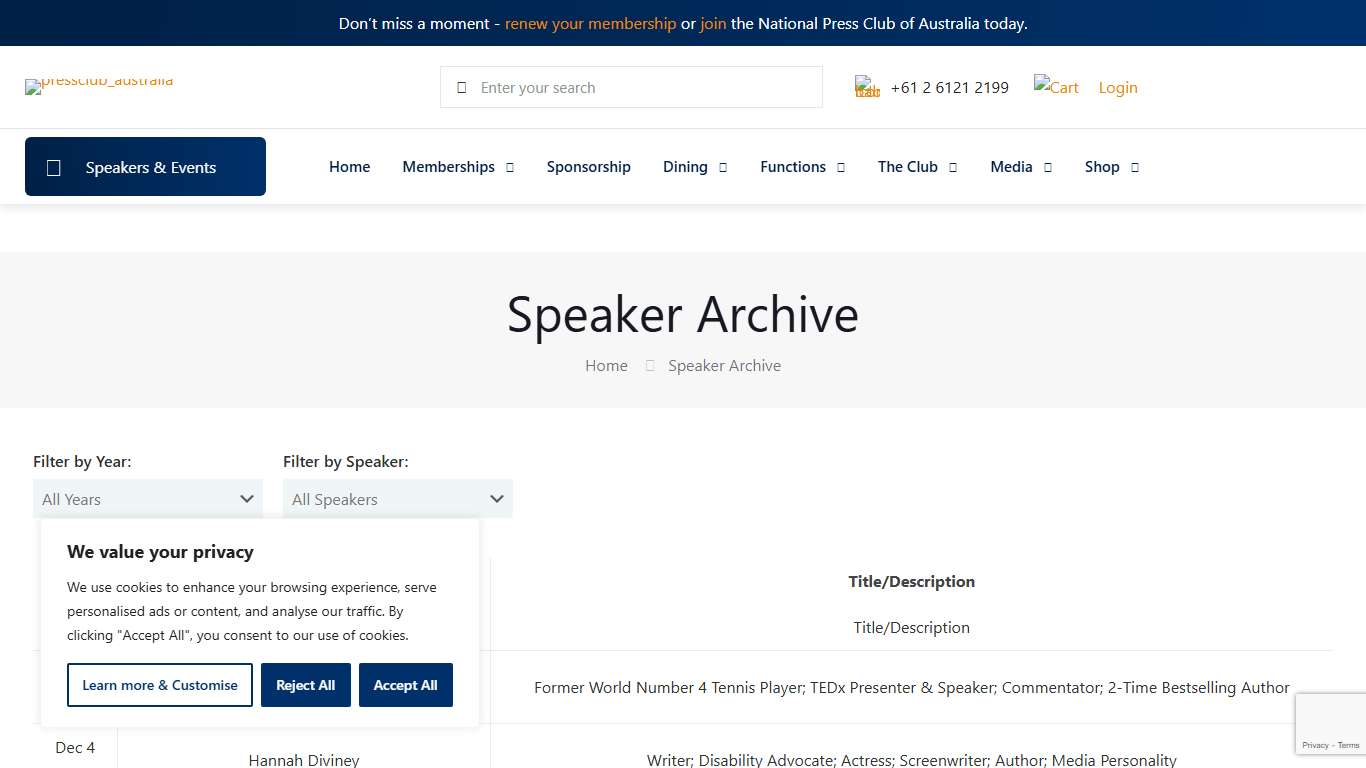
Task: Expand the Memberships submenu chevron
Action: pyautogui.click(x=509, y=167)
